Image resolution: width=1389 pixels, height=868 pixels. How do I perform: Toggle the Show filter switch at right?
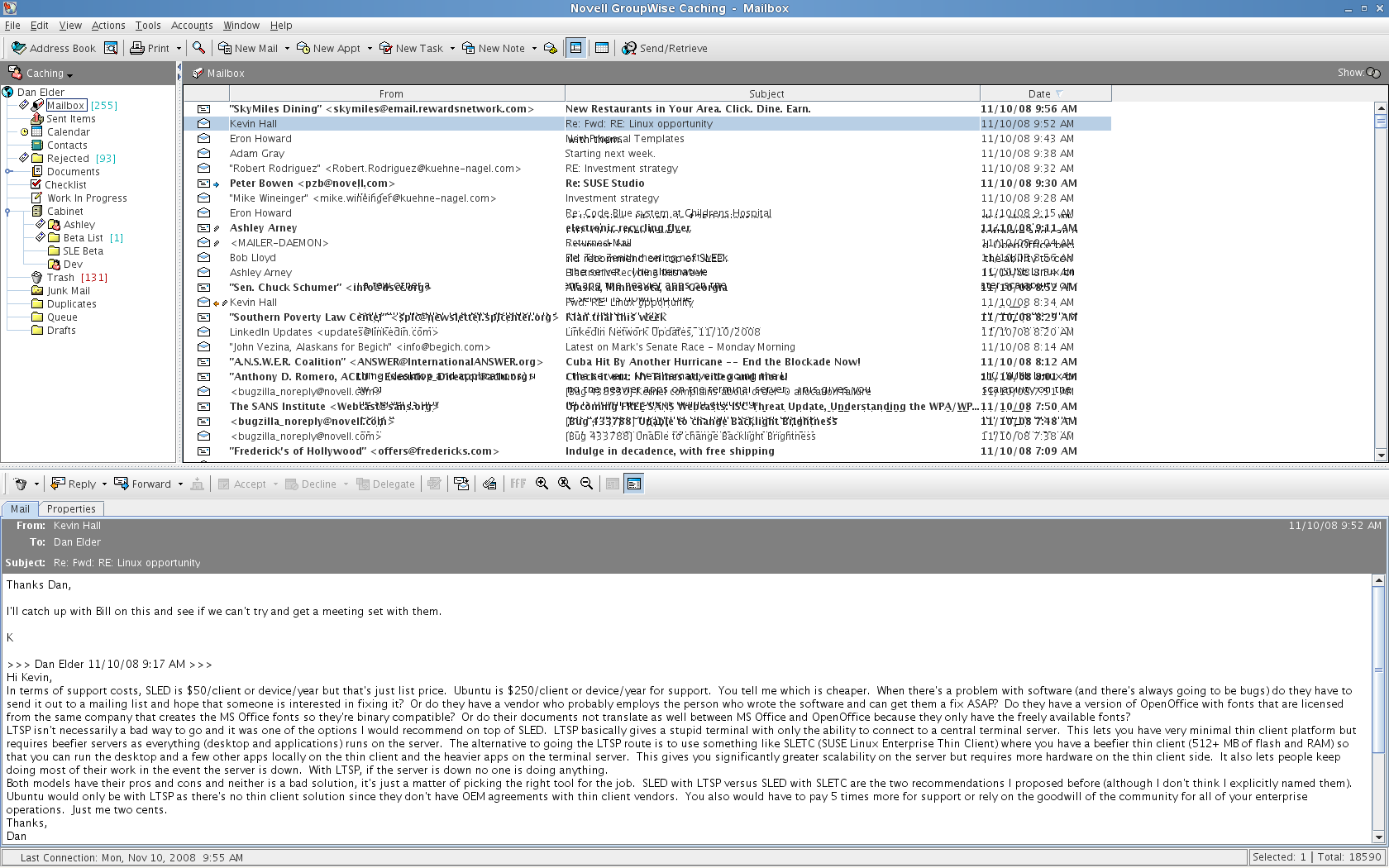pos(1373,73)
